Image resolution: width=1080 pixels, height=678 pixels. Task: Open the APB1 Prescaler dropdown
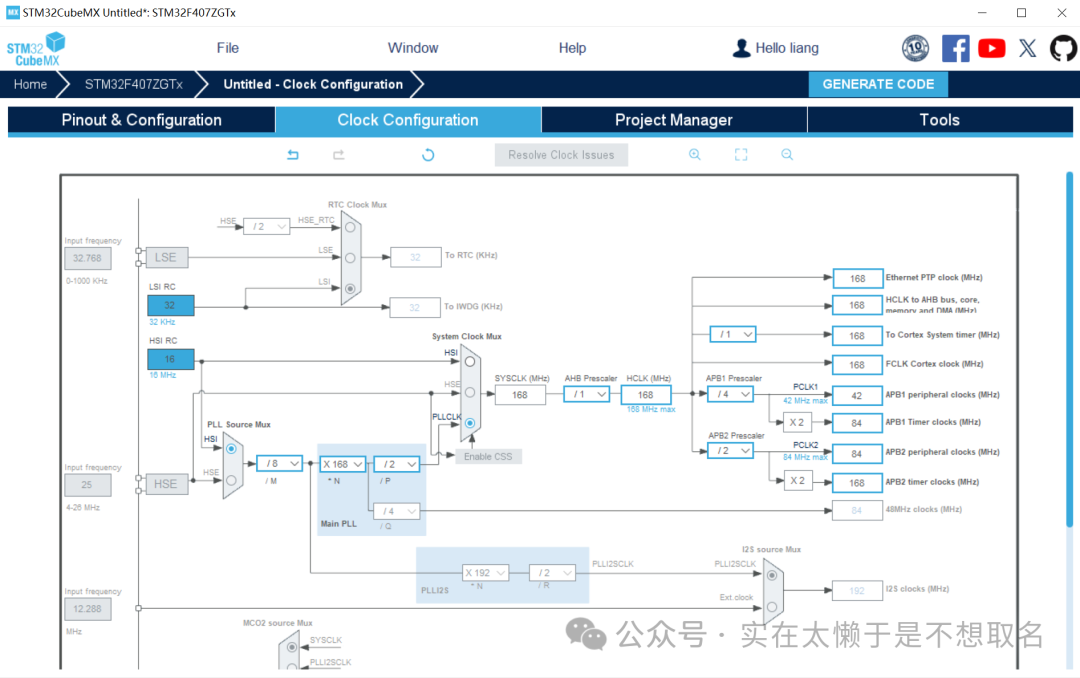(x=730, y=395)
